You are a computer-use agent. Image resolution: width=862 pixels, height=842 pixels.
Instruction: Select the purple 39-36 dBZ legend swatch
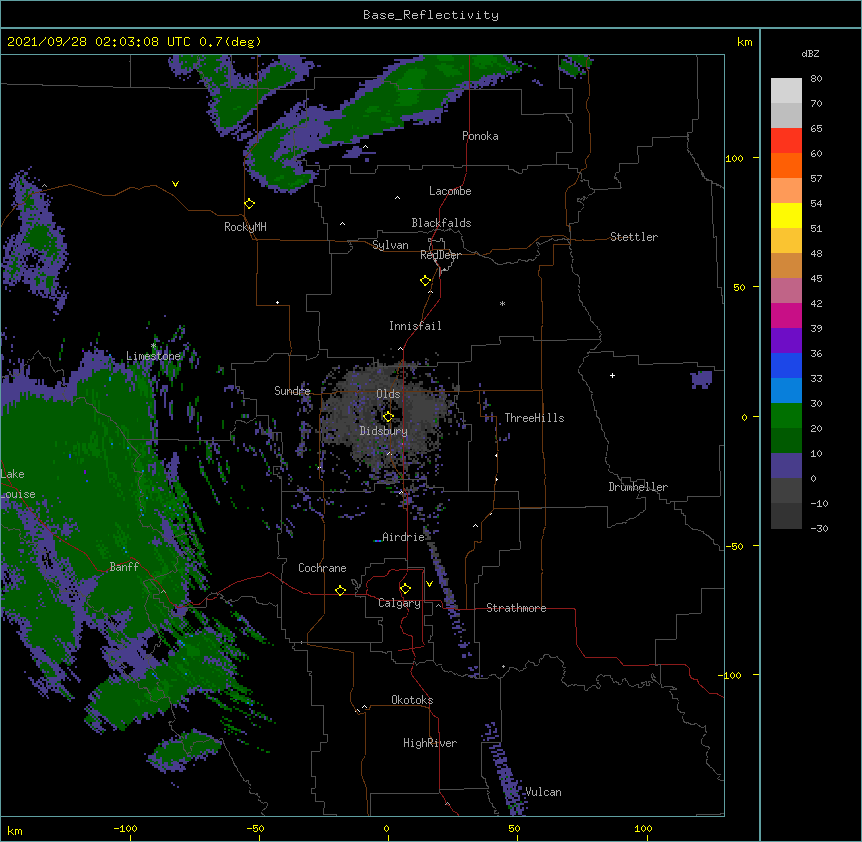(x=786, y=340)
